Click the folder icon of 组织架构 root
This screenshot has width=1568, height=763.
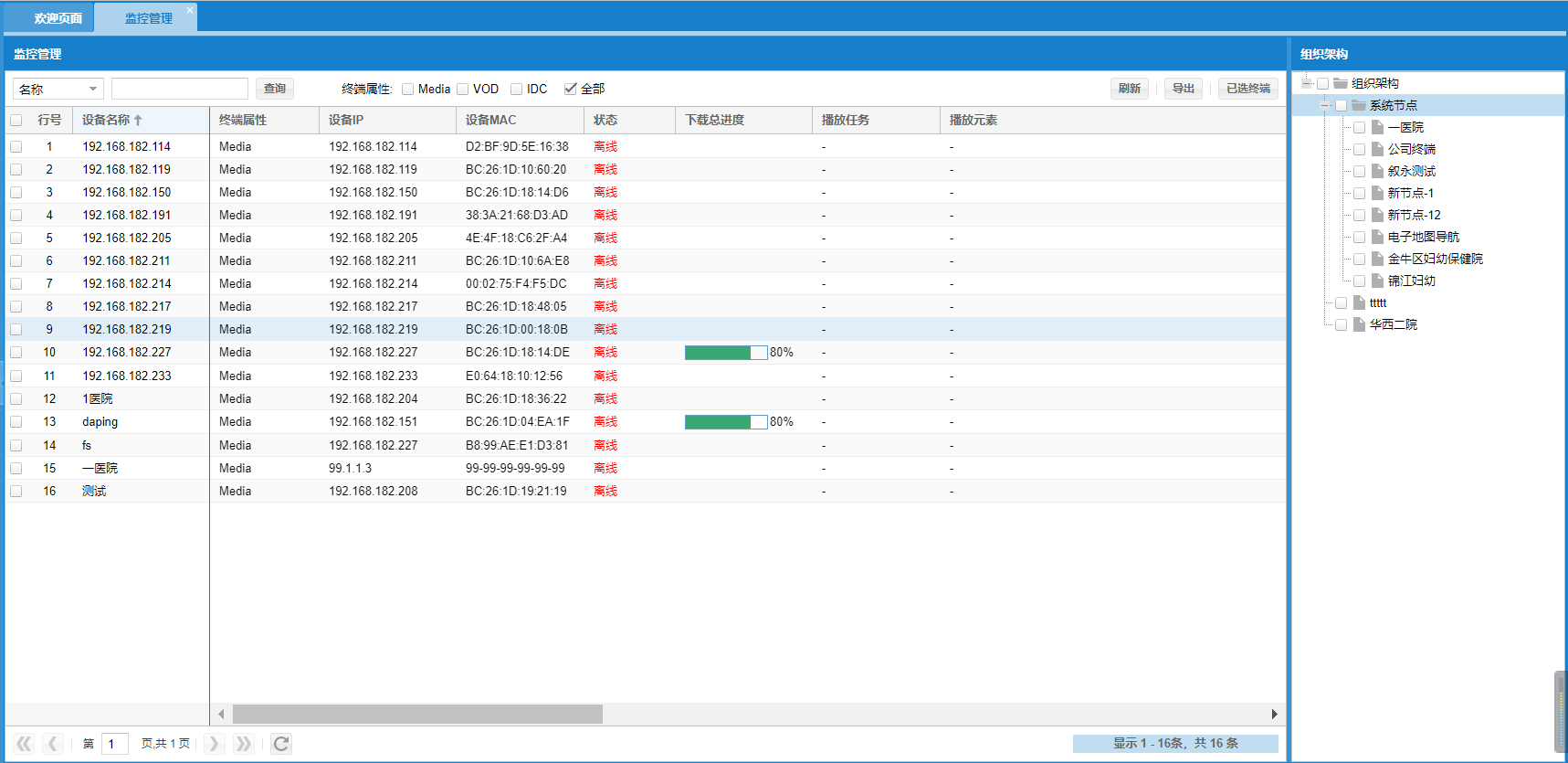(x=1341, y=83)
